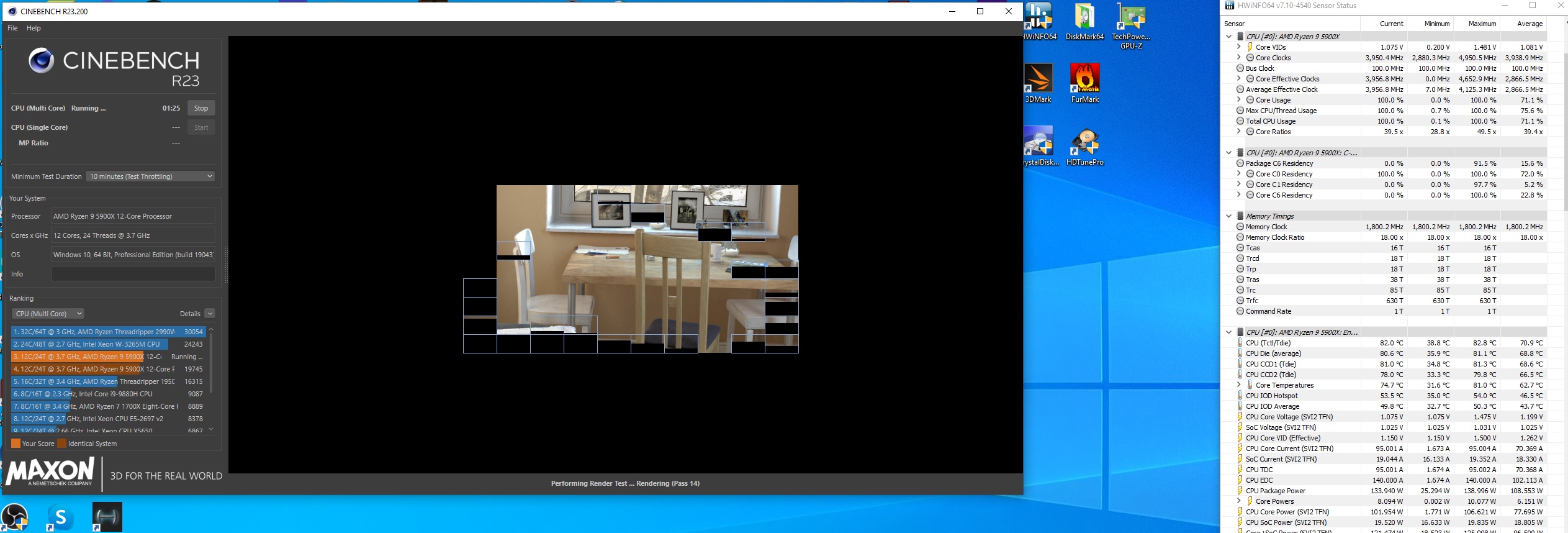The height and width of the screenshot is (533, 1568).
Task: Click the Maximum column header in HWiNFO
Action: 1476,24
